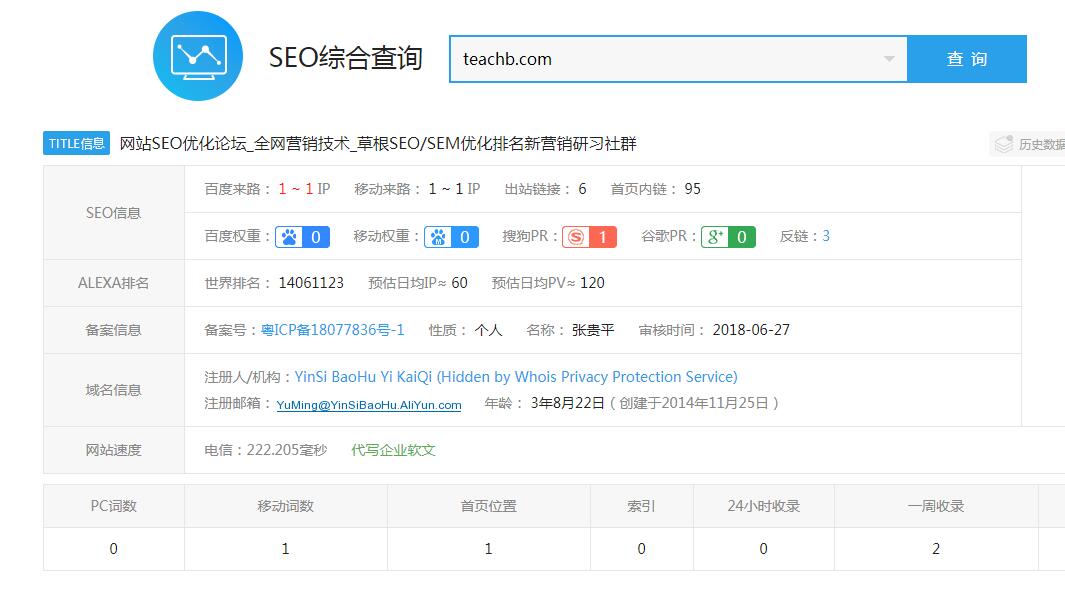Click the TITLE信息 blue label badge

pos(75,143)
